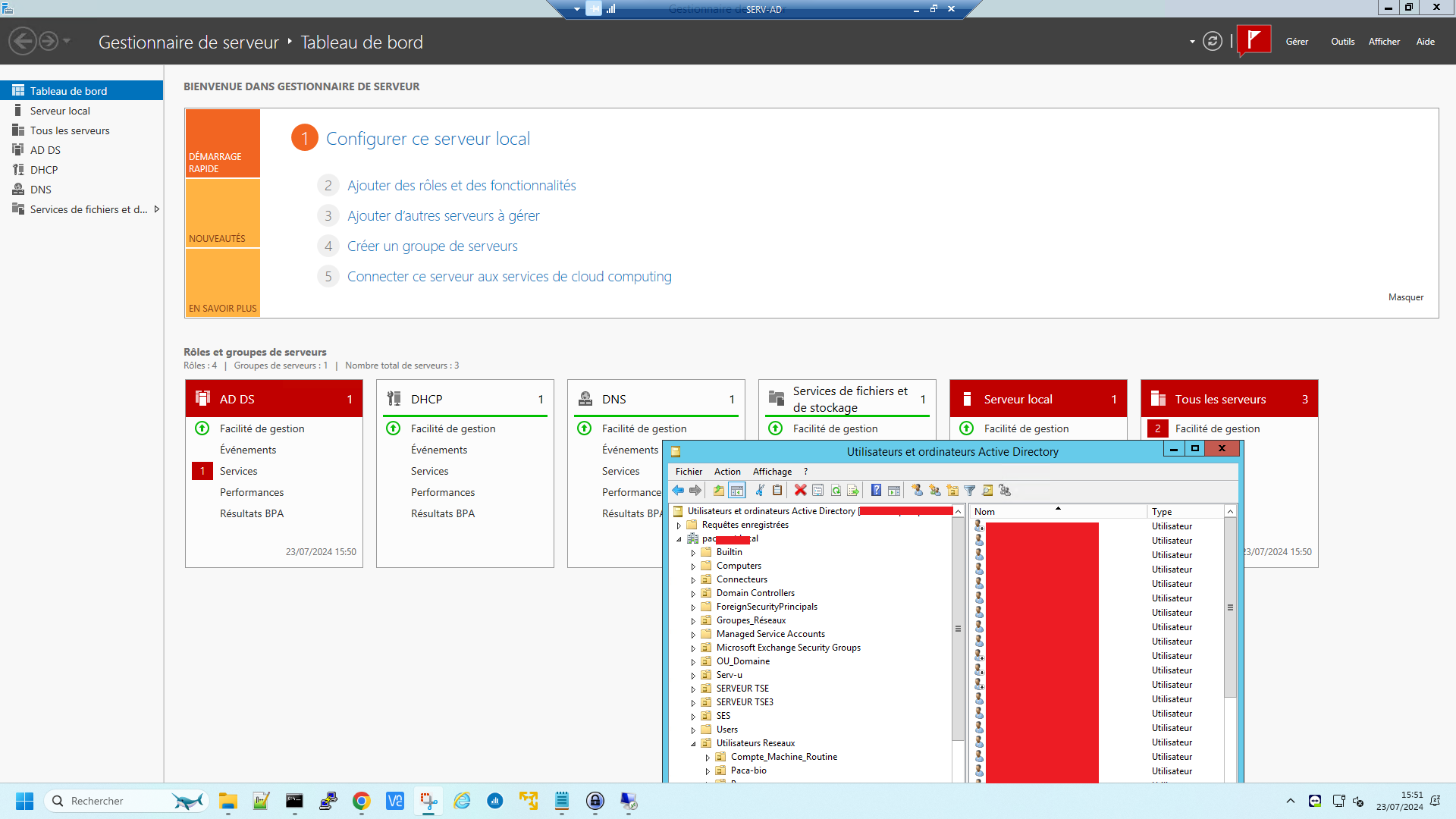Click the Filter funnel icon in AD toolbar

click(969, 490)
